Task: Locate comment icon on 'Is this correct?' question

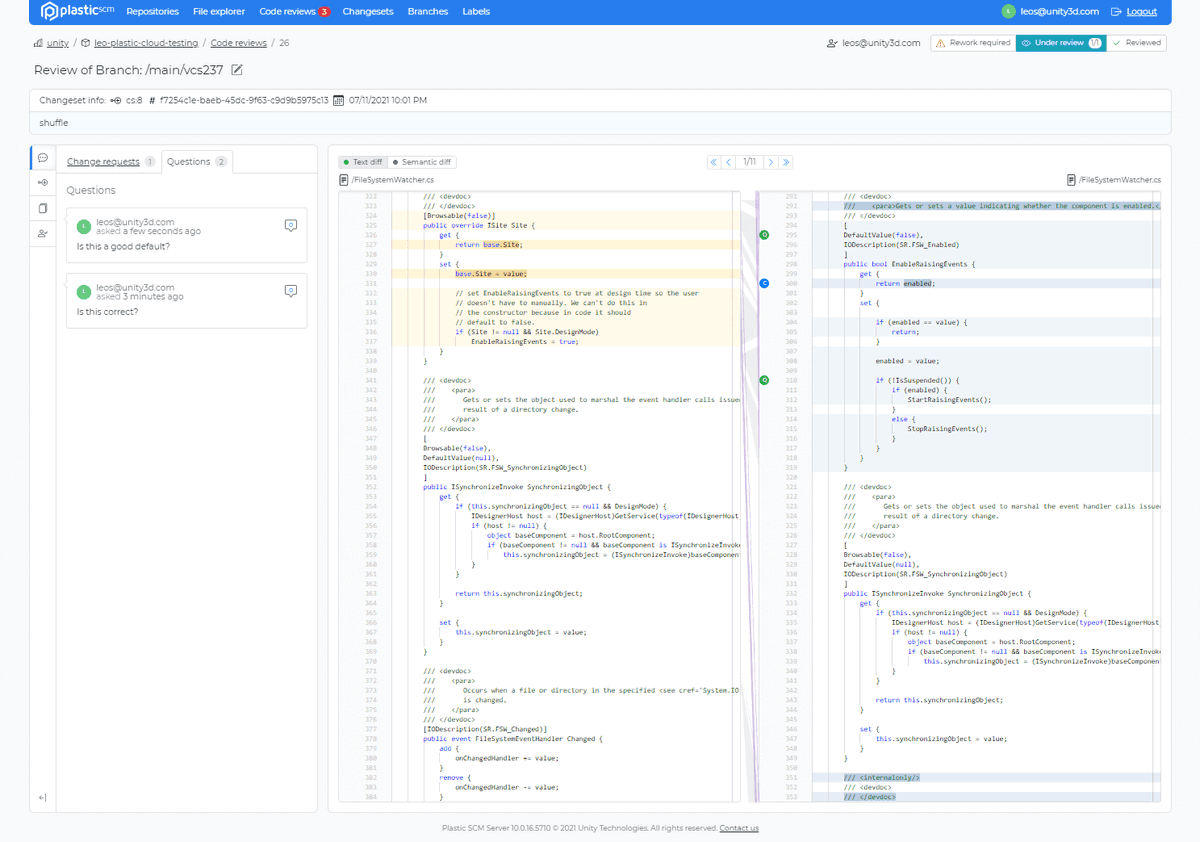Action: pos(290,291)
